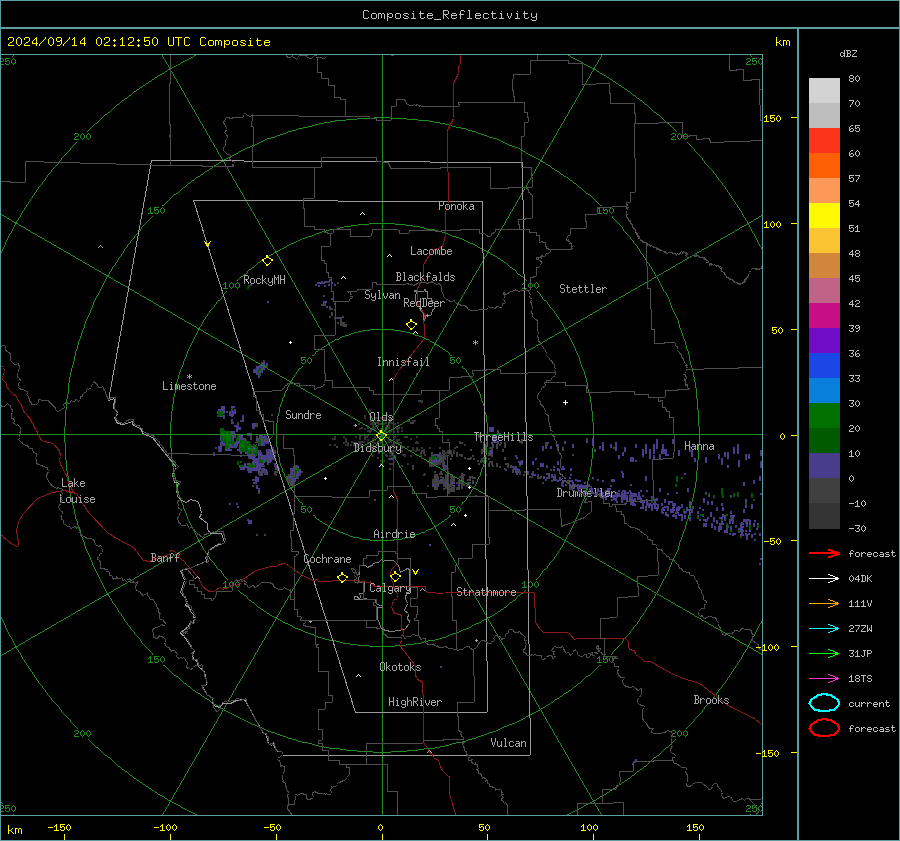Click the cyan 'current' ellipse legend icon
This screenshot has width=900, height=841.
[x=824, y=703]
